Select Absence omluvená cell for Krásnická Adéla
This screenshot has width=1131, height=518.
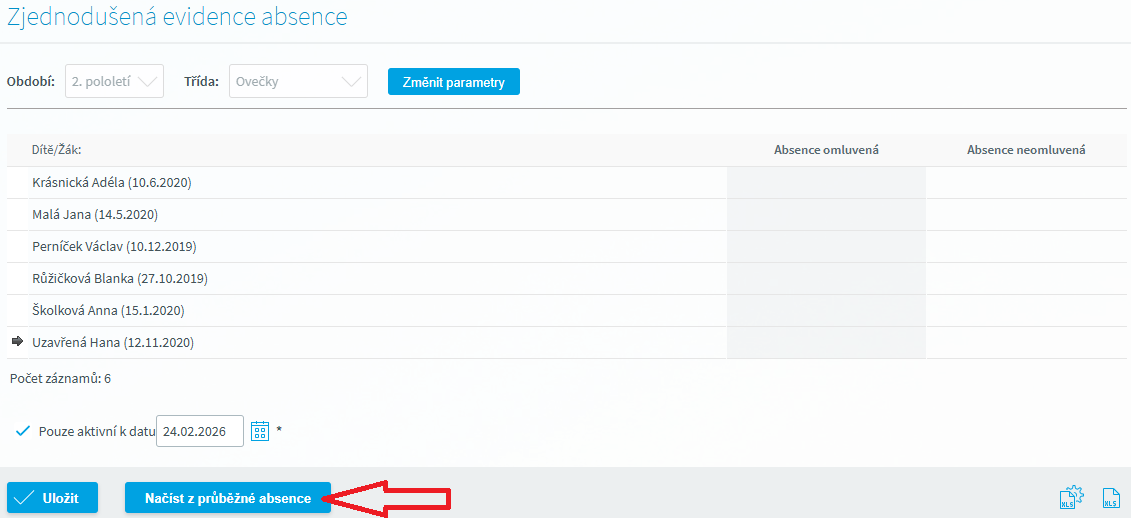[826, 183]
